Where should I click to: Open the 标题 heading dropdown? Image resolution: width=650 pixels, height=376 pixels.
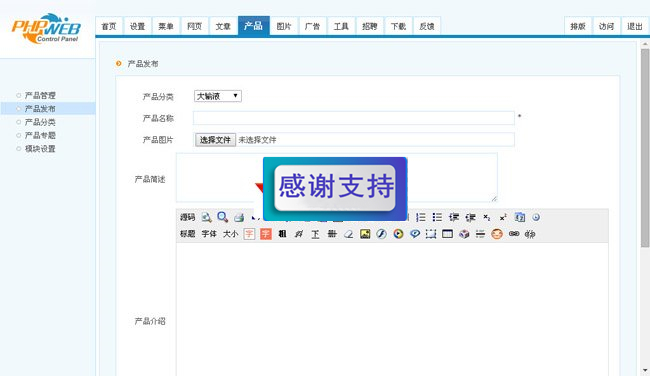pyautogui.click(x=187, y=234)
